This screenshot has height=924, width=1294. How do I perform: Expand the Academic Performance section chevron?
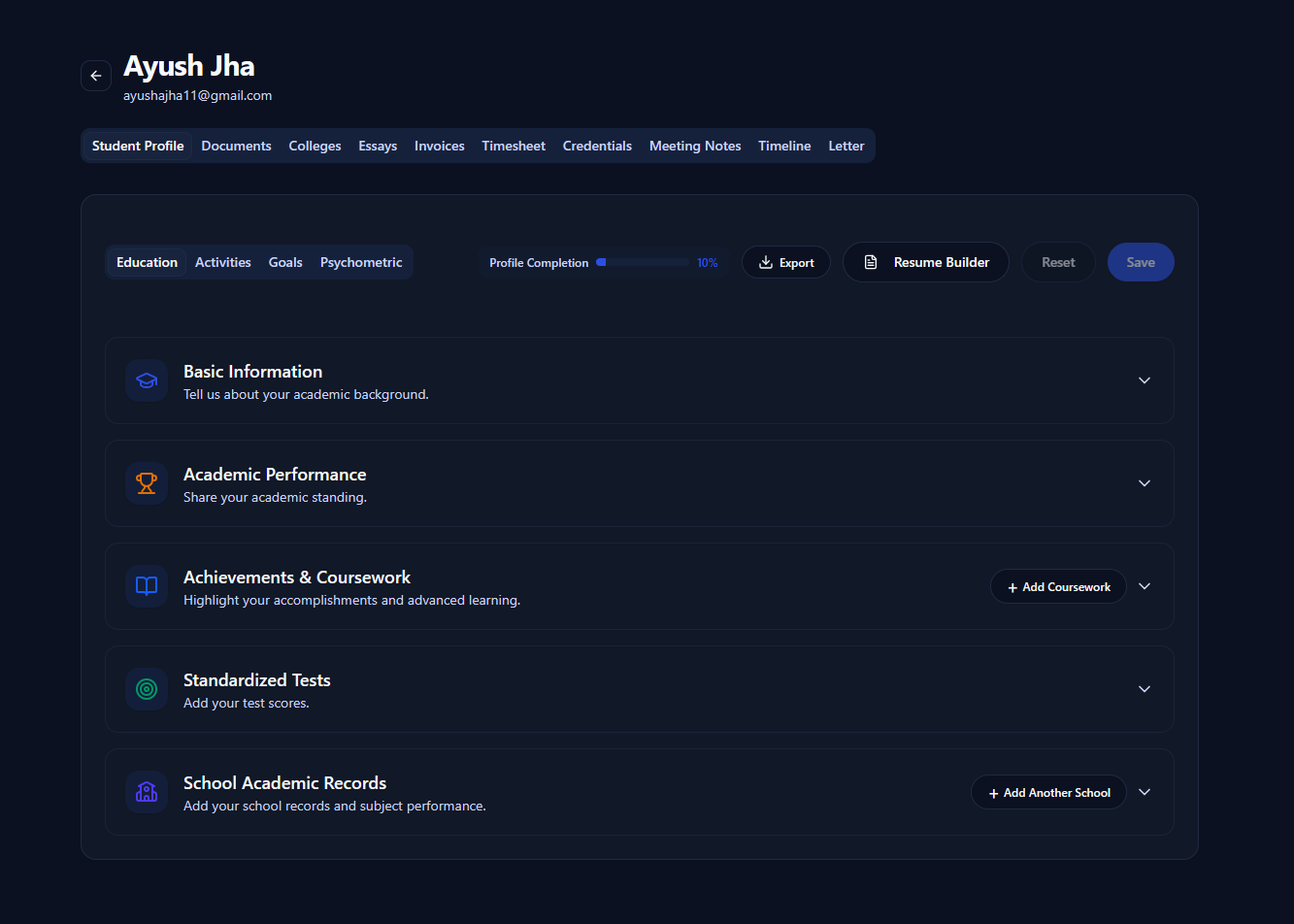click(x=1145, y=483)
